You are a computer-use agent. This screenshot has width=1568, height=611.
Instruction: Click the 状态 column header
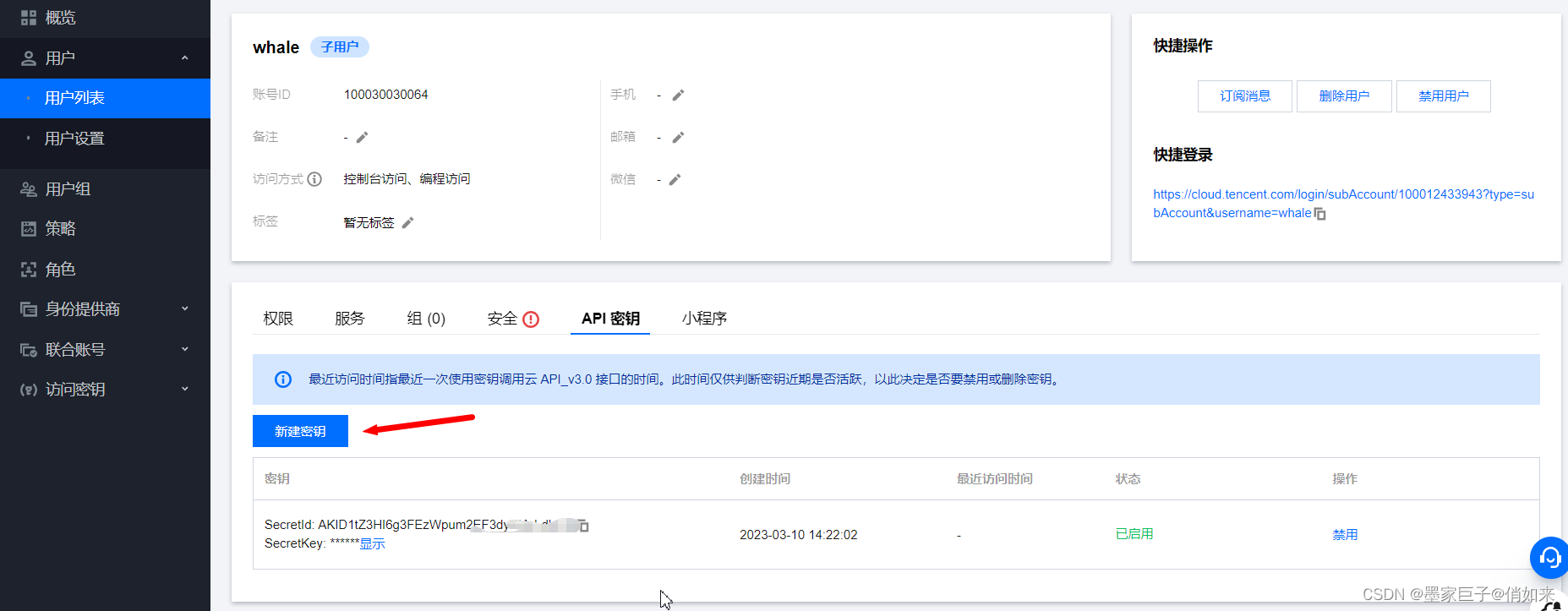[x=1128, y=479]
